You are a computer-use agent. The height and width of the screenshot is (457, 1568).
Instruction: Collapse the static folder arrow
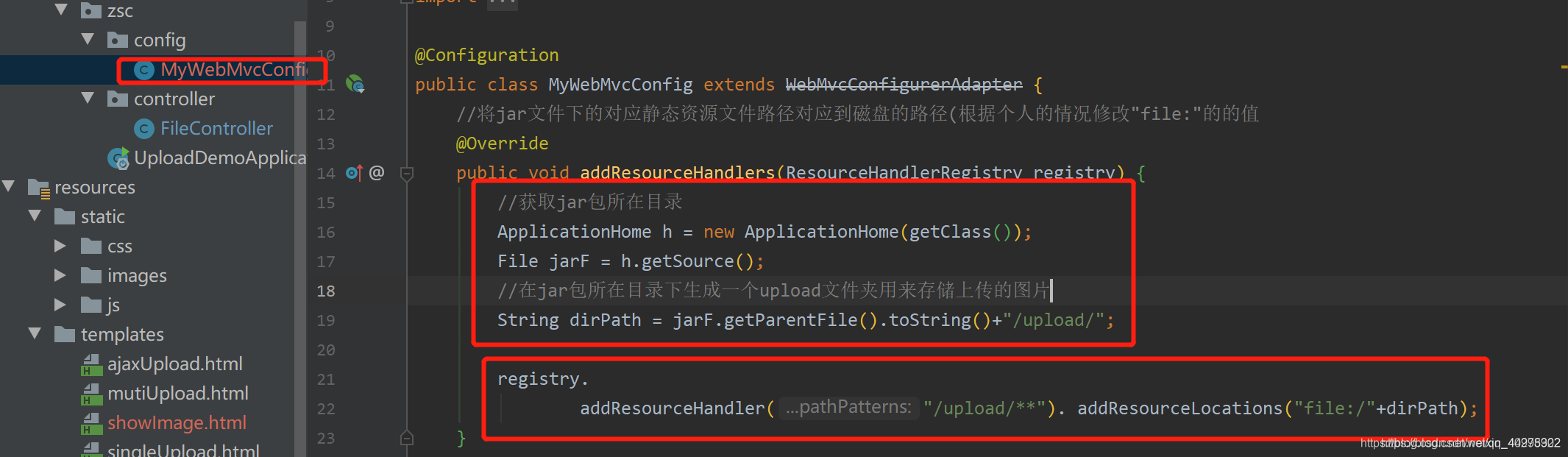coord(35,216)
